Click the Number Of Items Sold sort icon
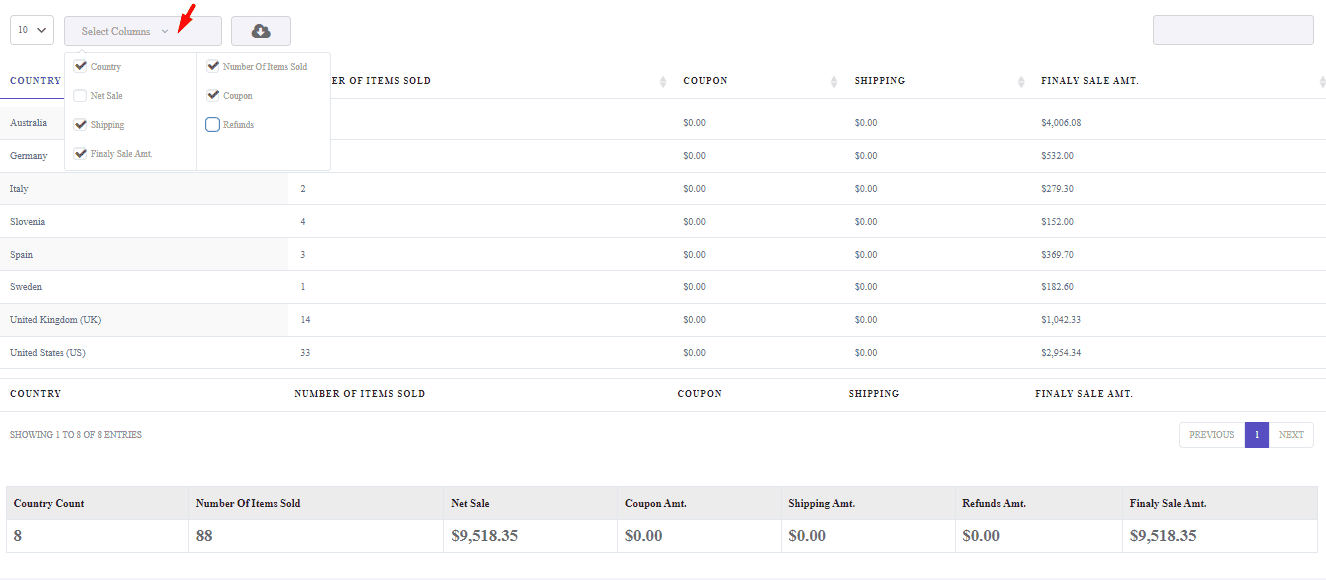The height and width of the screenshot is (580, 1326). click(662, 81)
